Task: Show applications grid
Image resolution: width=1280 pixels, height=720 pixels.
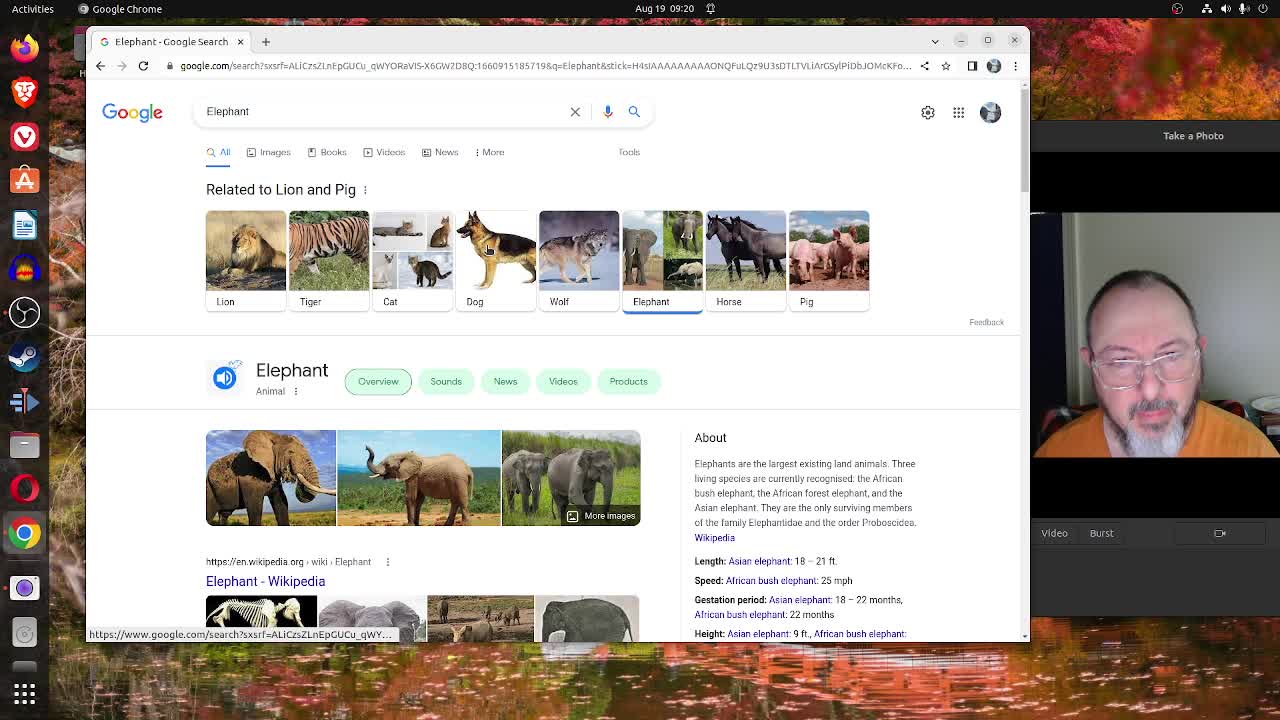Action: pos(25,694)
